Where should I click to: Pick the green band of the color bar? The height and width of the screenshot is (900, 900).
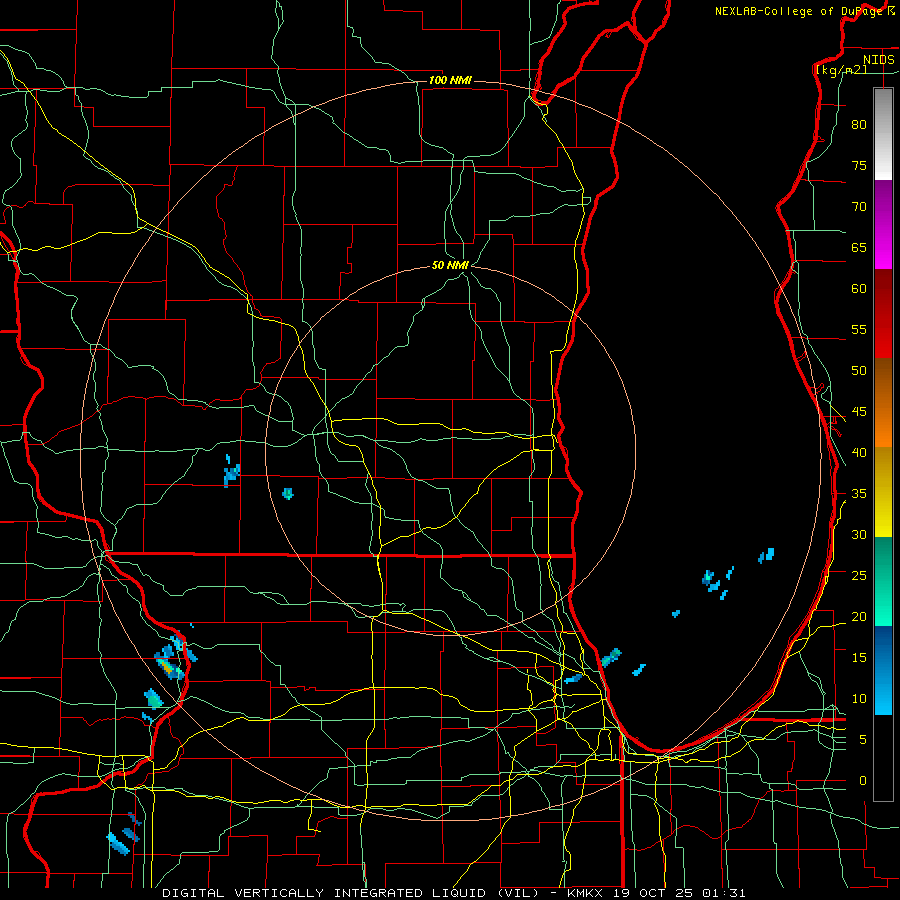click(x=883, y=581)
